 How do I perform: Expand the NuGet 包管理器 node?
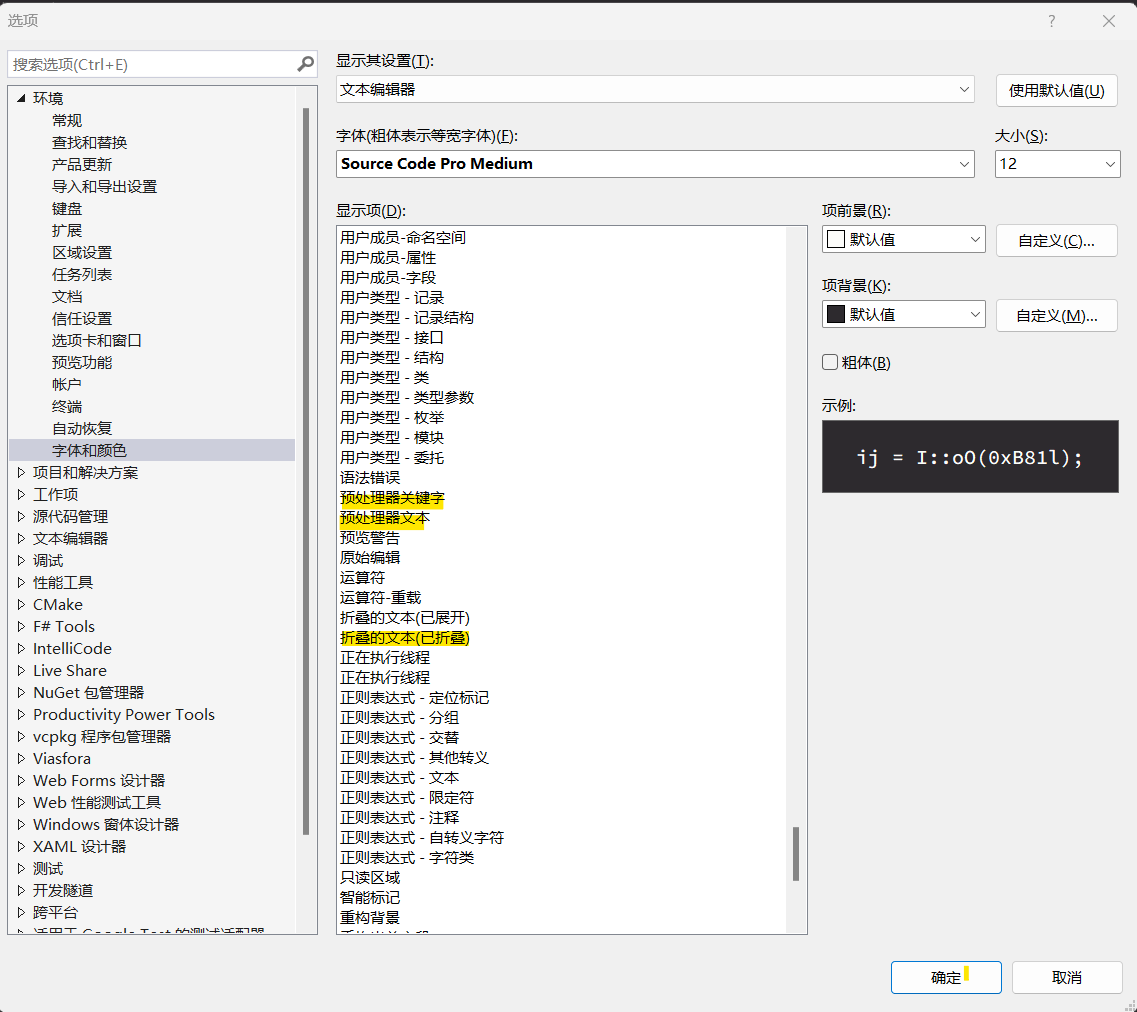pos(21,692)
